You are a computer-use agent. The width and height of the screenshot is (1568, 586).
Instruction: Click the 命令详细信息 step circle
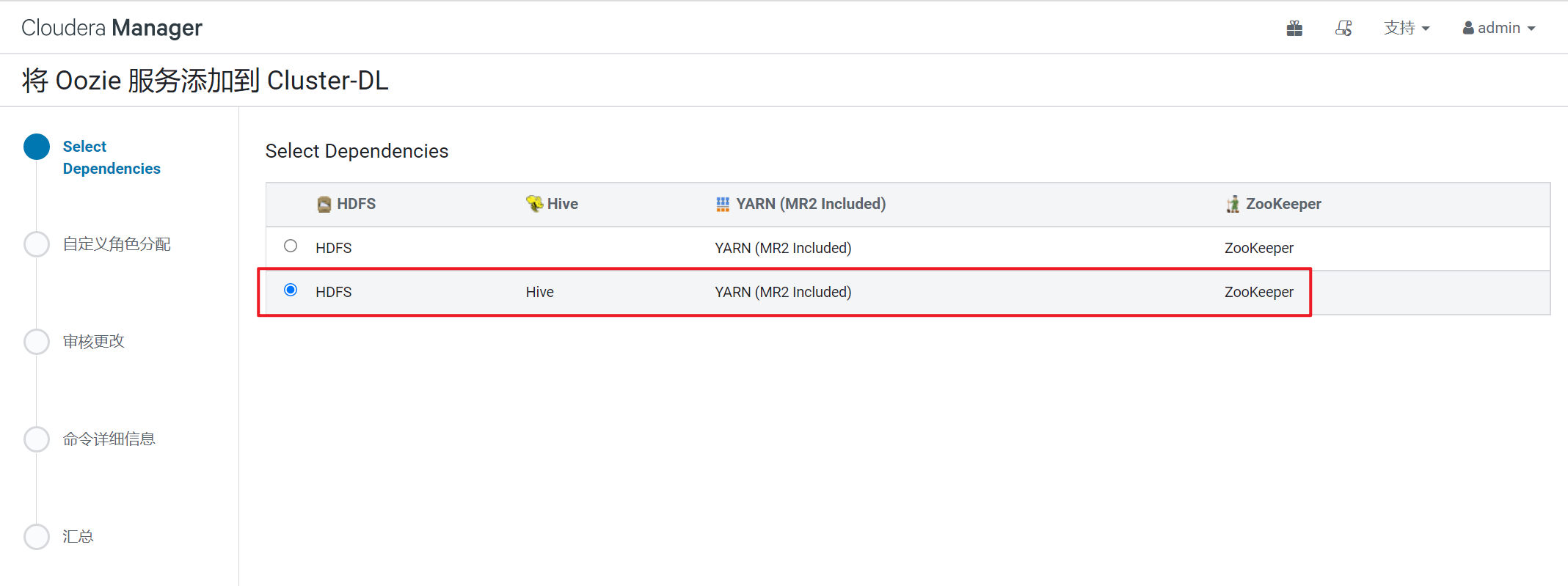point(37,439)
